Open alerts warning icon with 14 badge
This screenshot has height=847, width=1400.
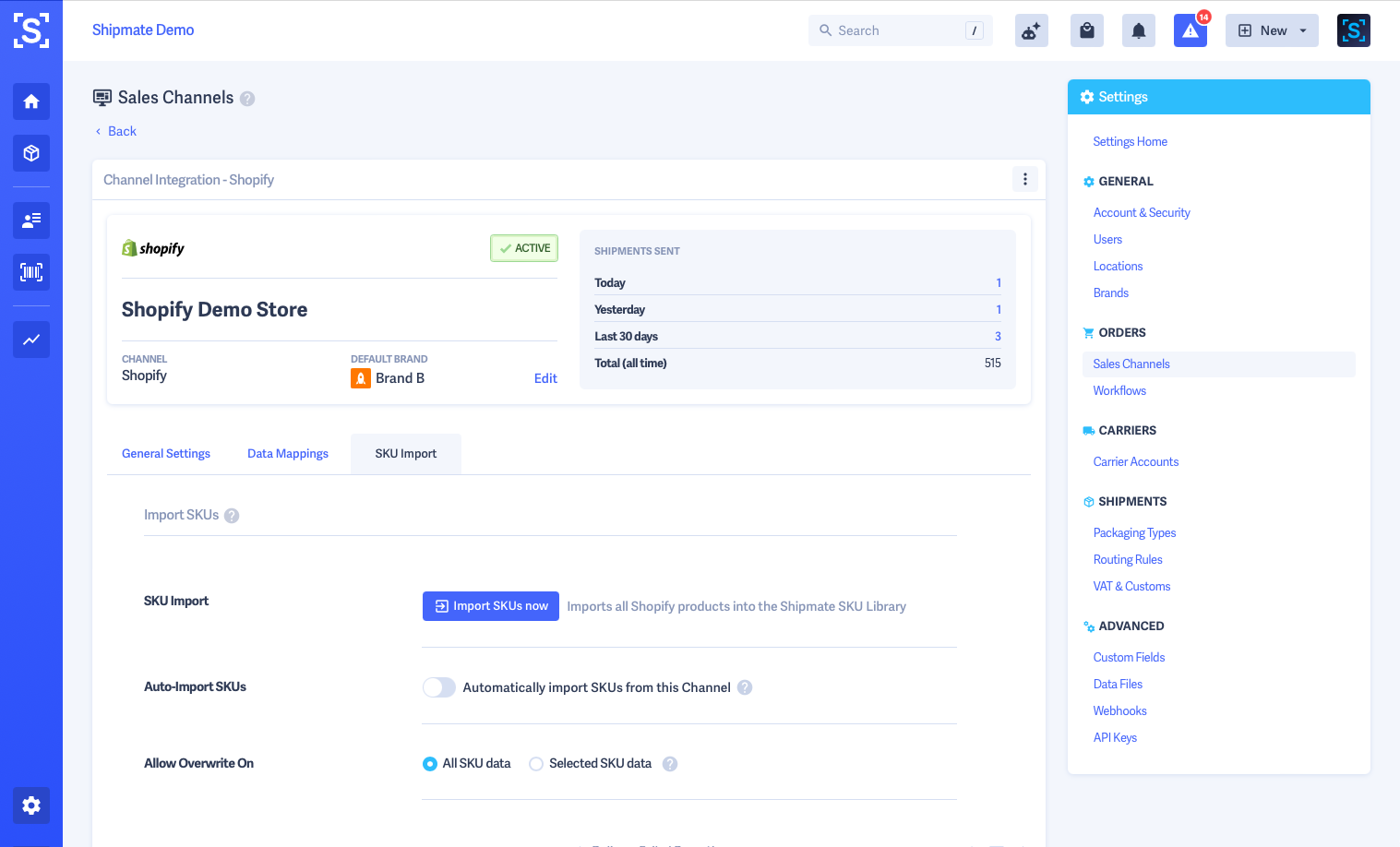(x=1191, y=30)
